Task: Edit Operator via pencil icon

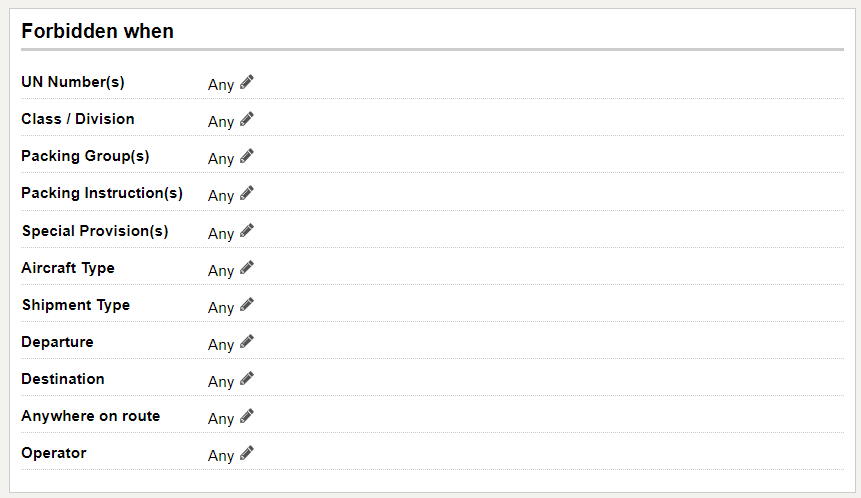Action: click(x=247, y=453)
